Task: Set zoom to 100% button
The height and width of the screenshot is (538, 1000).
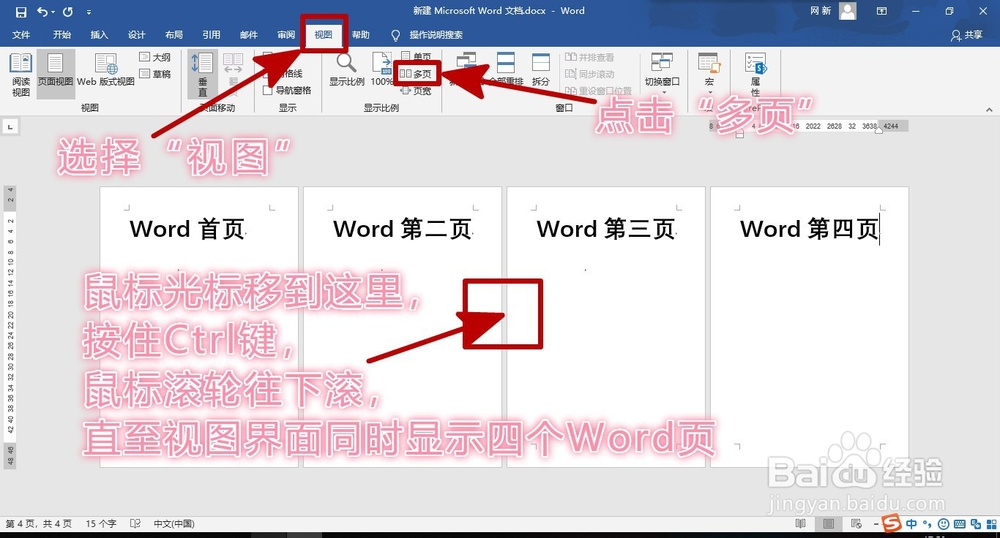Action: [381, 70]
